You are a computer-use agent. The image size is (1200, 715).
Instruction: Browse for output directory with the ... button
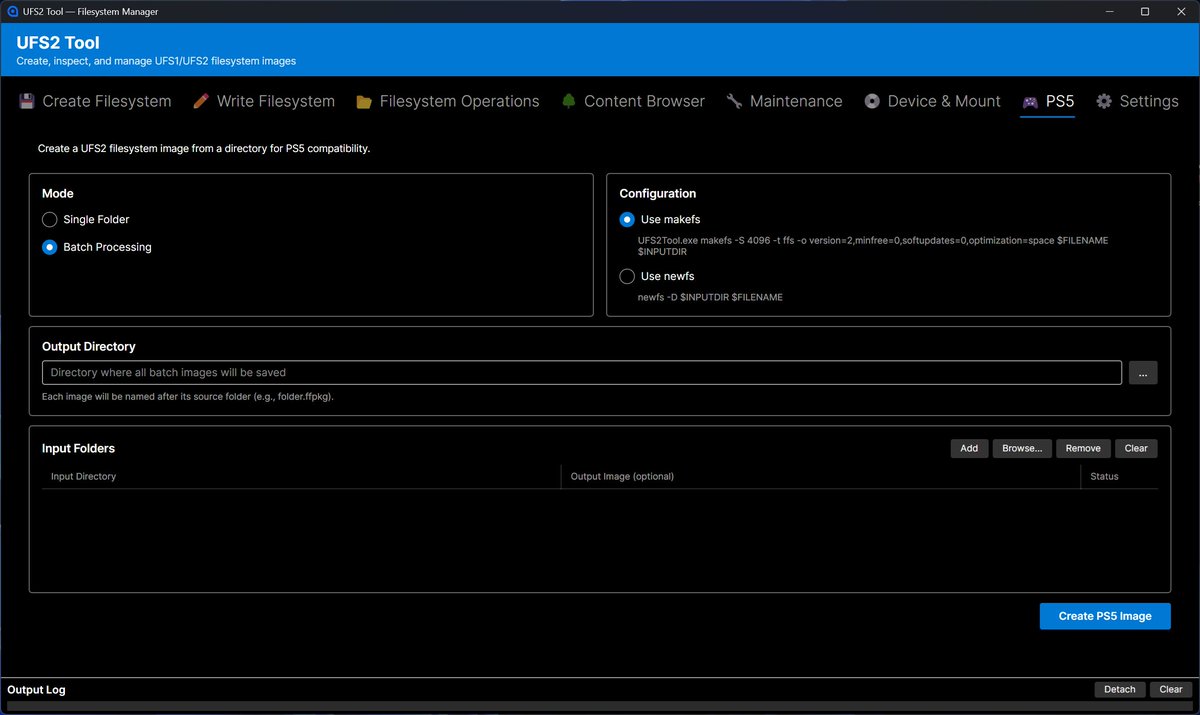[1143, 372]
